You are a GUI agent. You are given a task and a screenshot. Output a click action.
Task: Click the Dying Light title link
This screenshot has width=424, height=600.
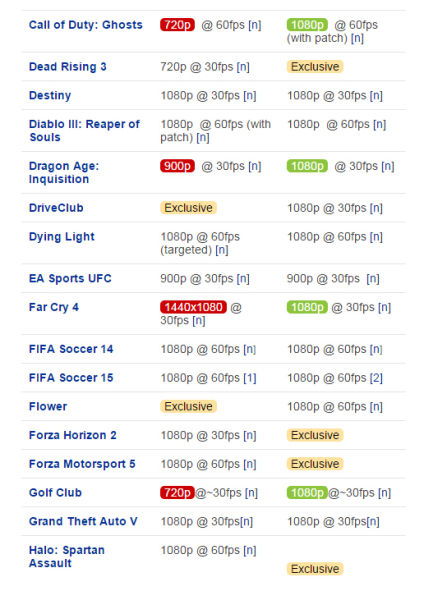point(62,236)
